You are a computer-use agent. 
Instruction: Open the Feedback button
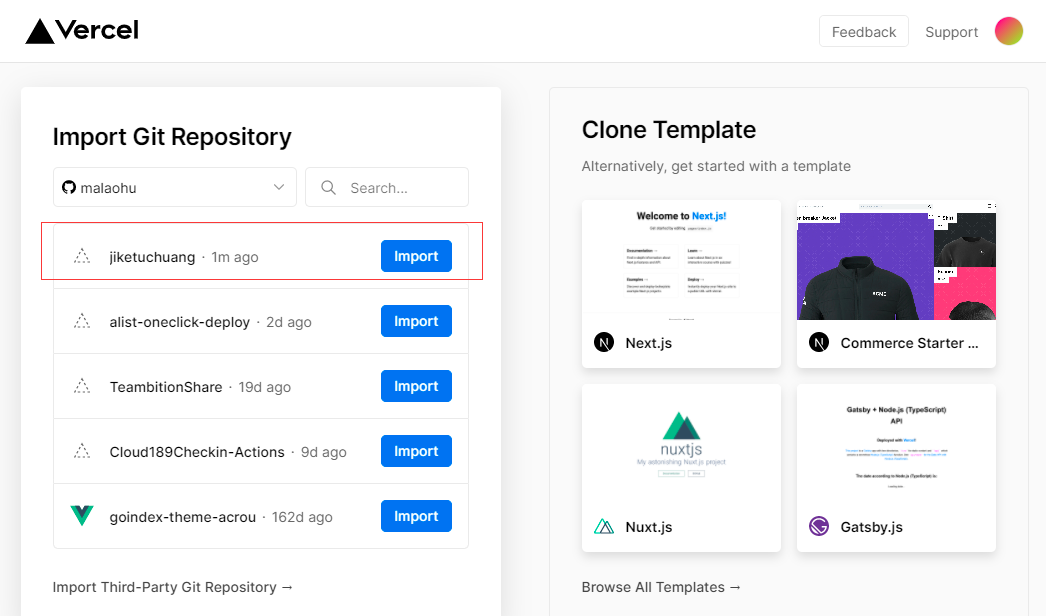tap(864, 32)
